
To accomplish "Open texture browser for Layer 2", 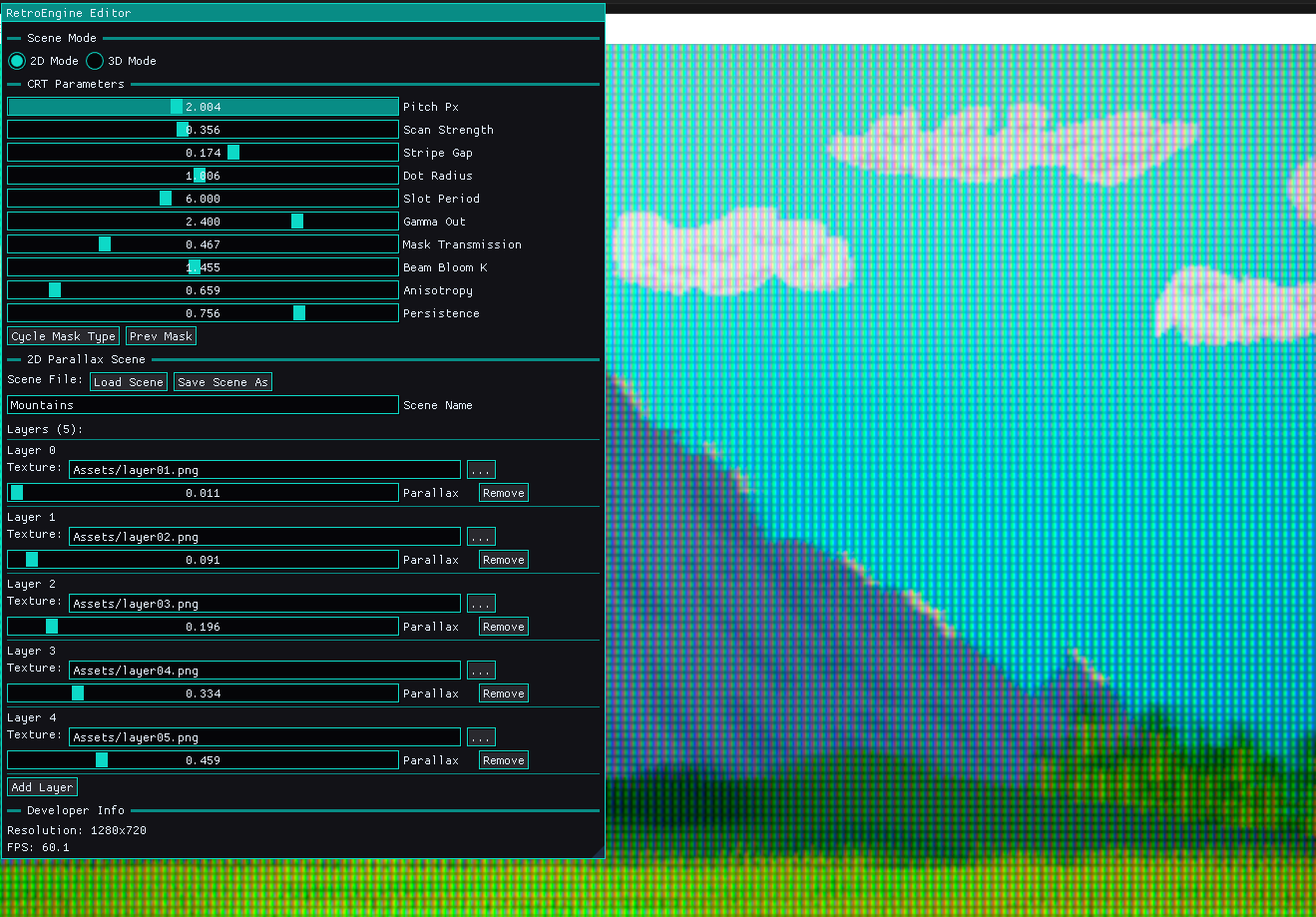I will click(480, 603).
